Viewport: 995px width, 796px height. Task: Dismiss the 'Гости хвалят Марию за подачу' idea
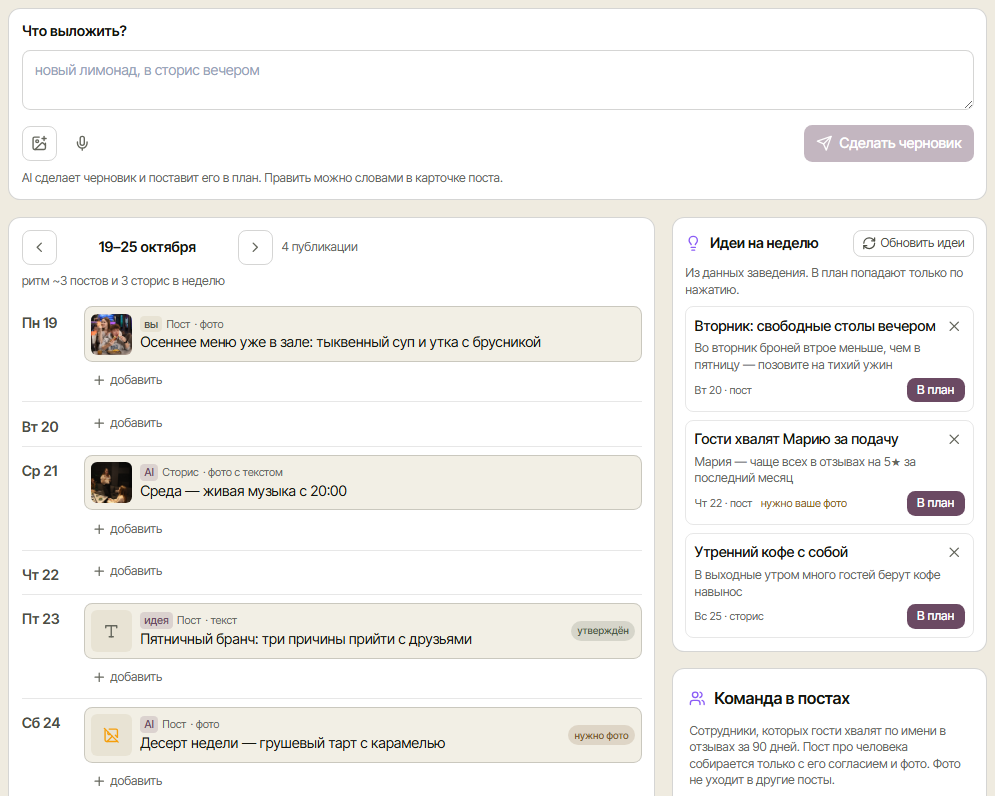954,439
